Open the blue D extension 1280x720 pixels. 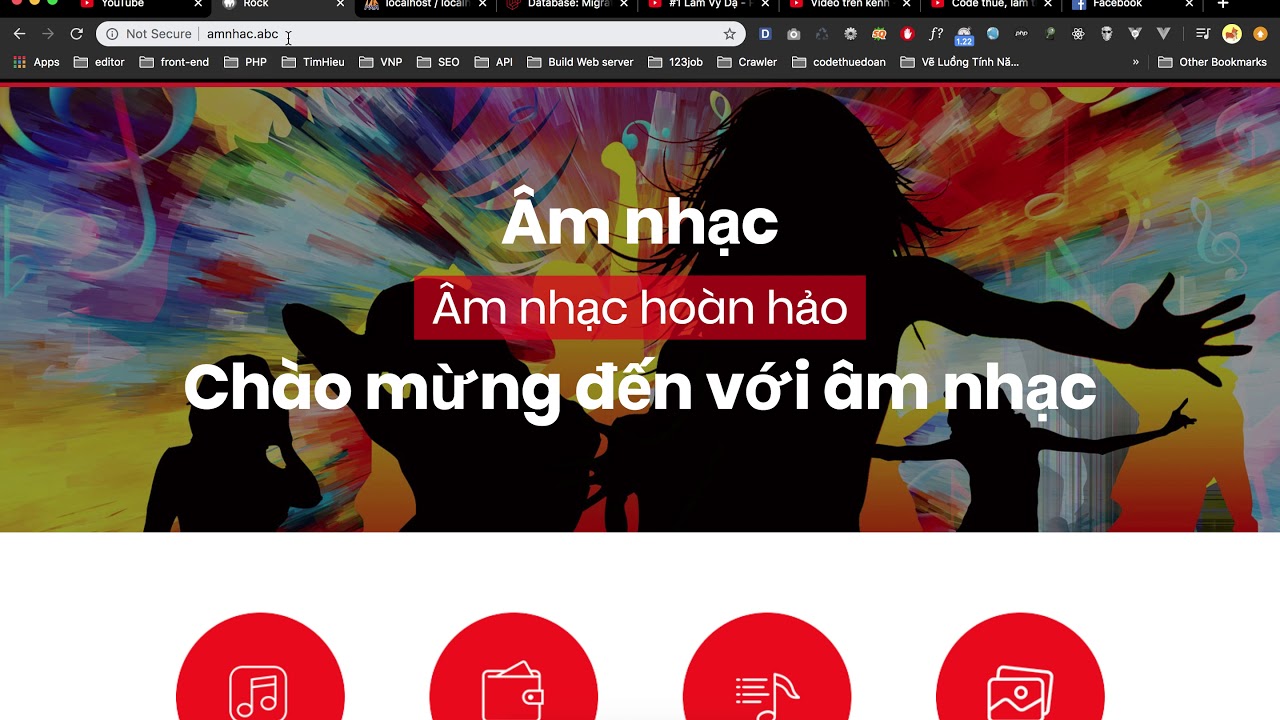pyautogui.click(x=765, y=34)
